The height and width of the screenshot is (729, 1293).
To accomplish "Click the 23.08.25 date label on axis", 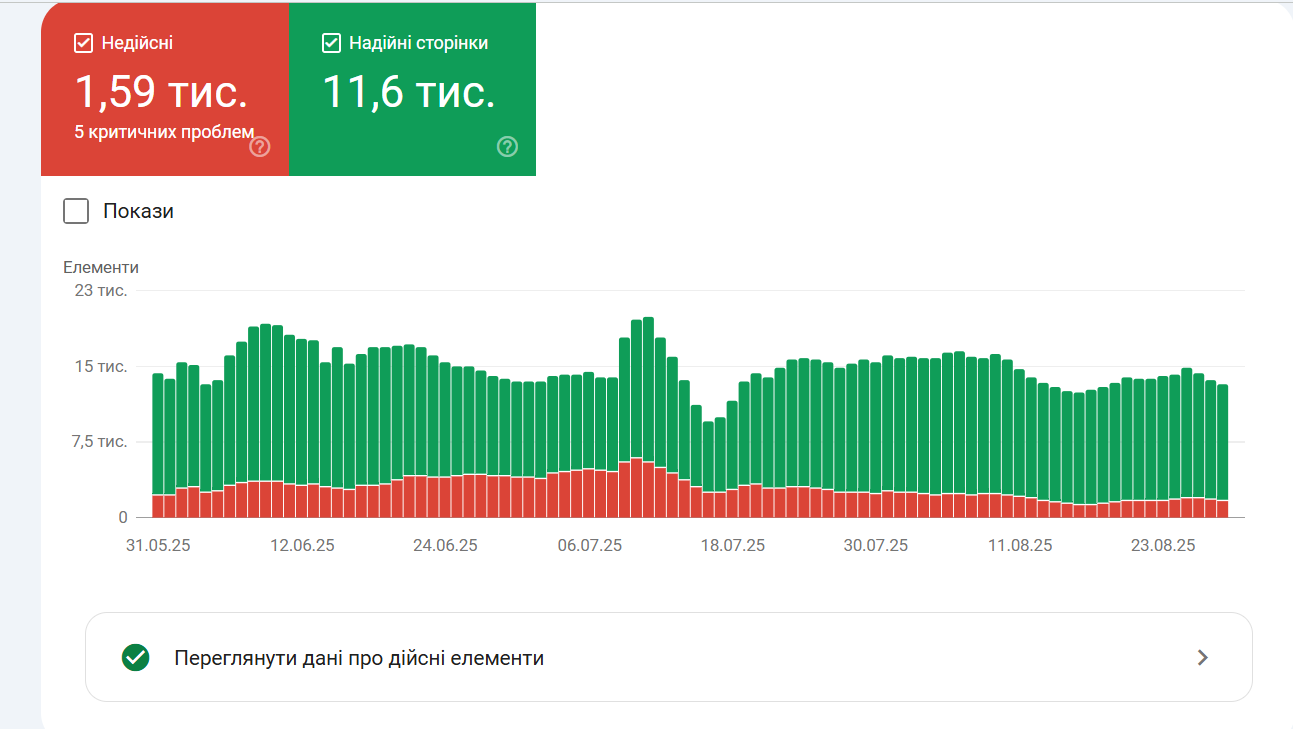I will pos(1163,545).
